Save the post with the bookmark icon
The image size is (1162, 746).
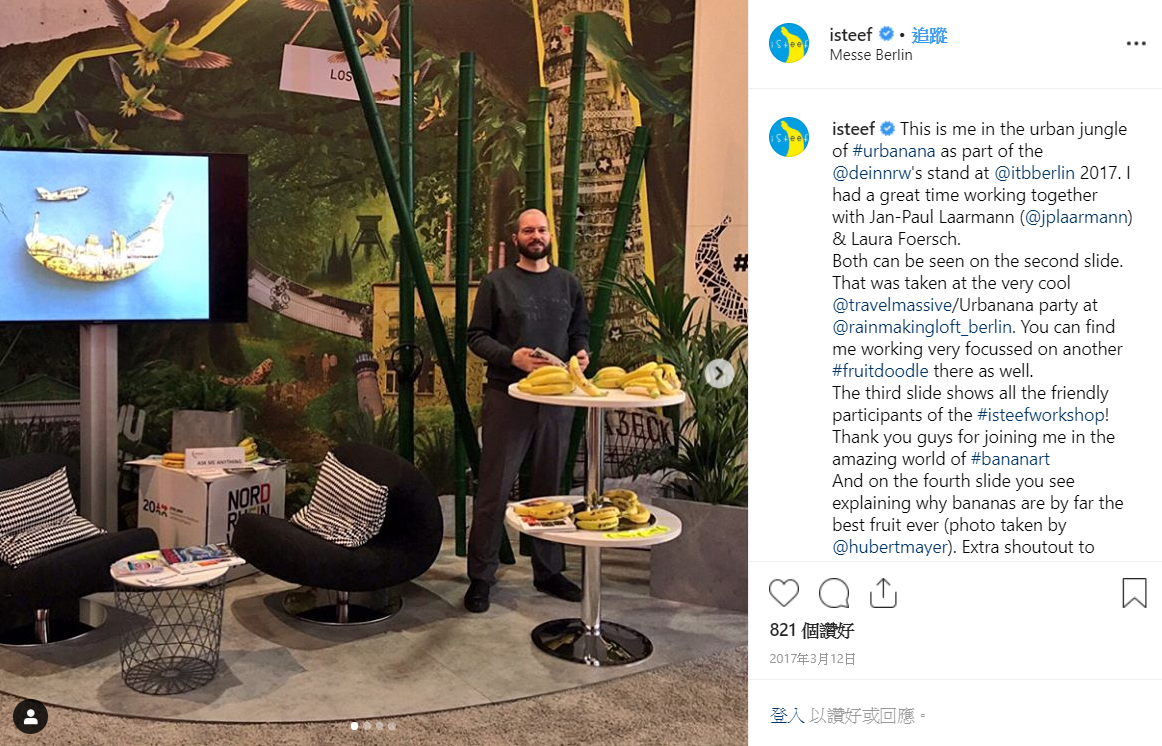[x=1134, y=593]
